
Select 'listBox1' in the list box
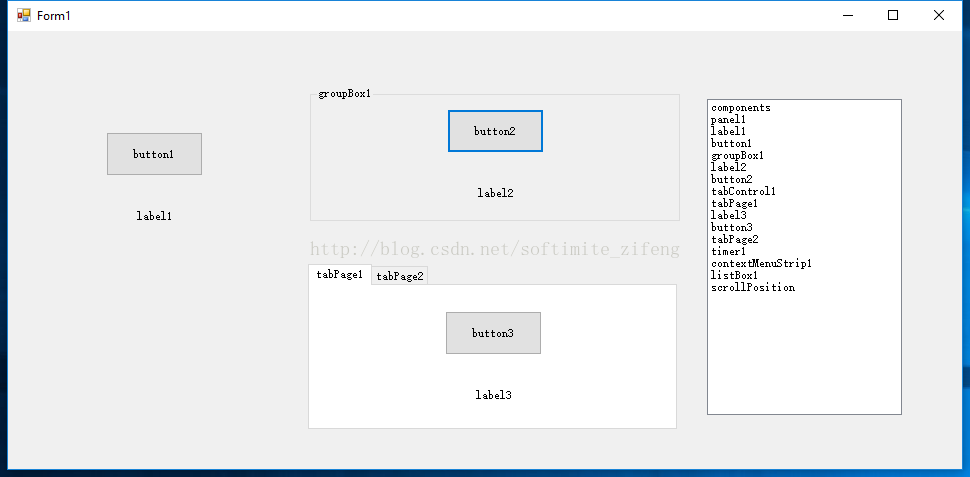804,275
